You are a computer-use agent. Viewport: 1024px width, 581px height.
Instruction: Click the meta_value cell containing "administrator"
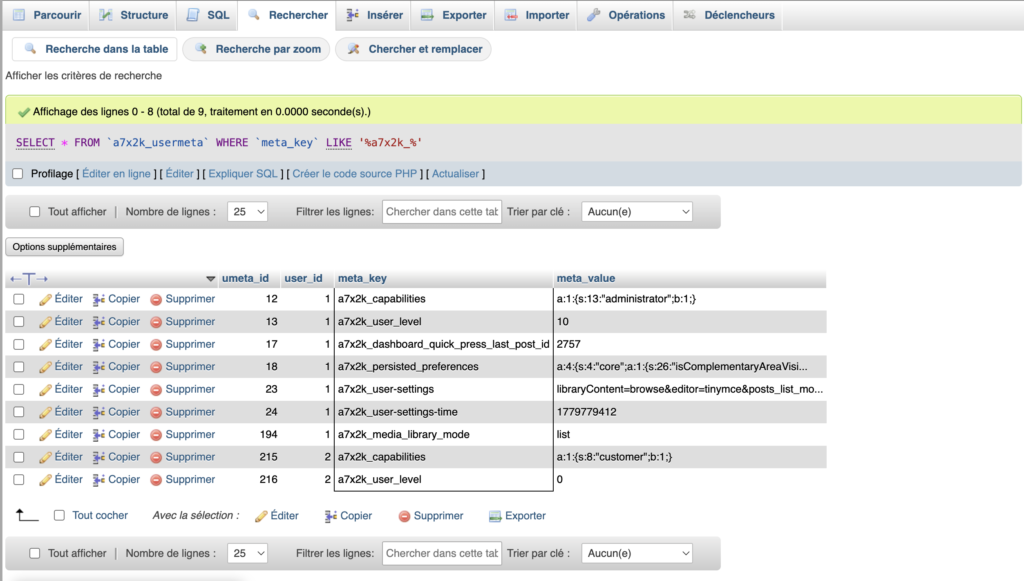click(x=690, y=299)
